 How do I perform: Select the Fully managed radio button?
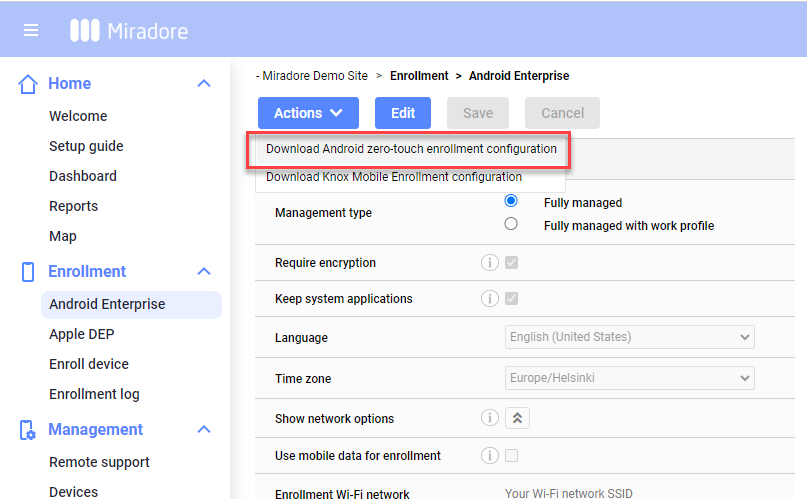click(x=512, y=201)
